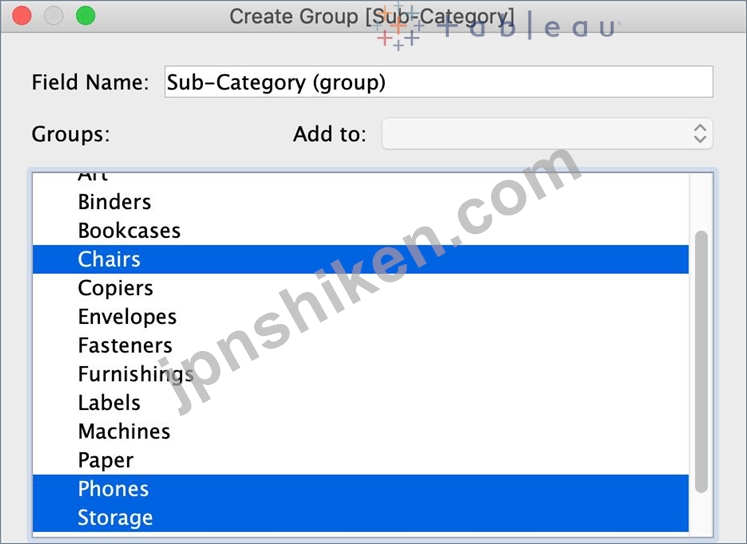Click the gray minimize window button
This screenshot has width=747, height=544.
click(54, 16)
